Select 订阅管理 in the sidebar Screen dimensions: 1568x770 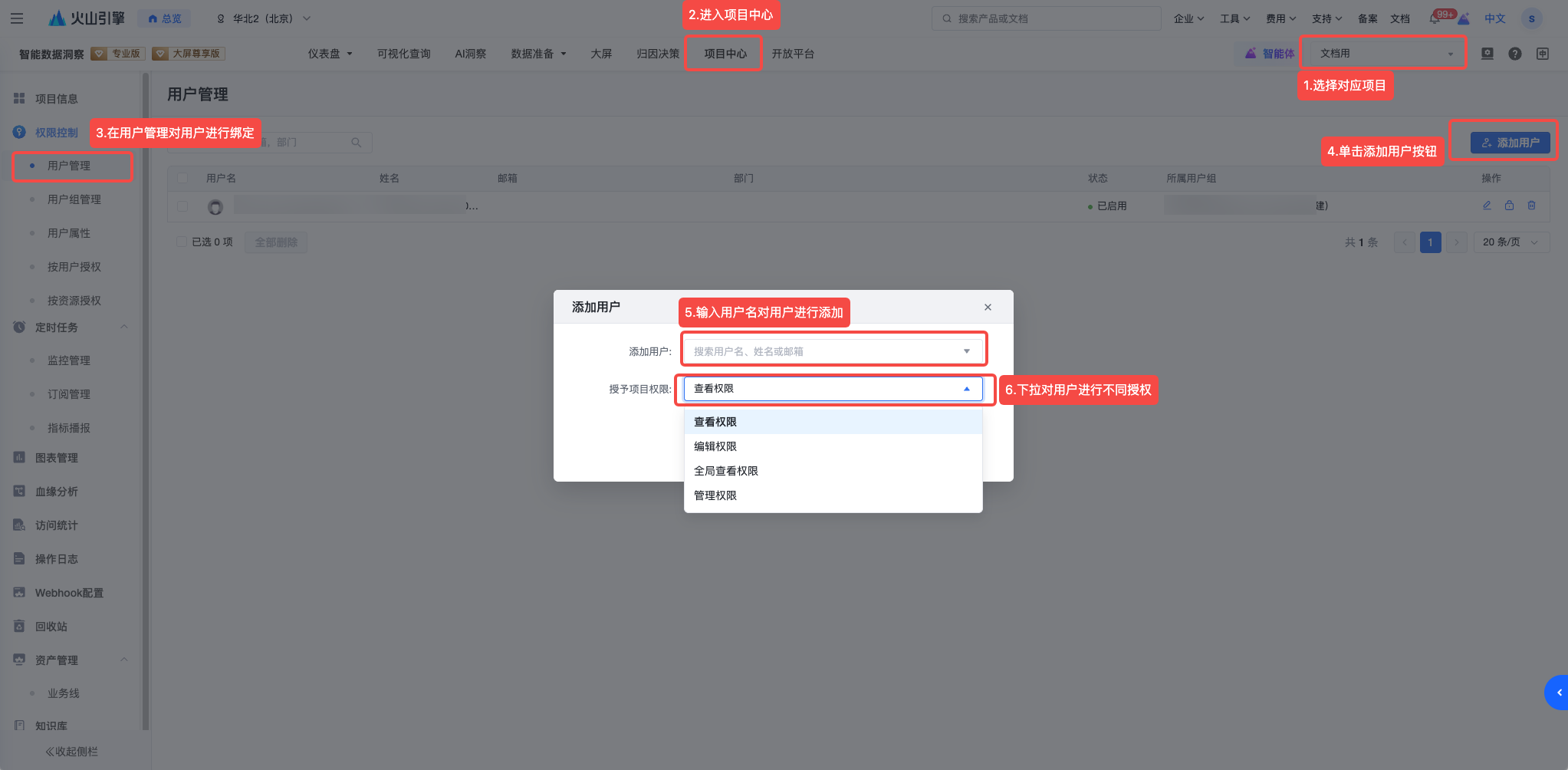click(69, 394)
